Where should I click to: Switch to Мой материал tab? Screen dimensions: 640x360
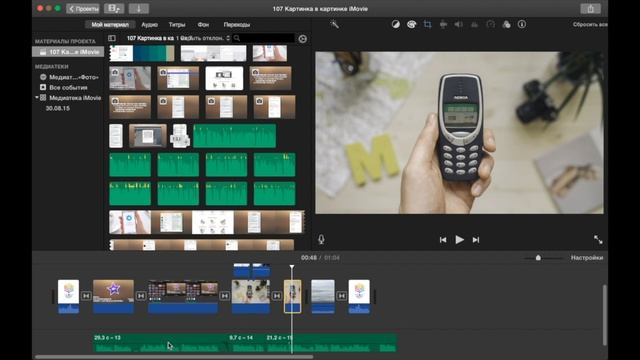(x=110, y=24)
